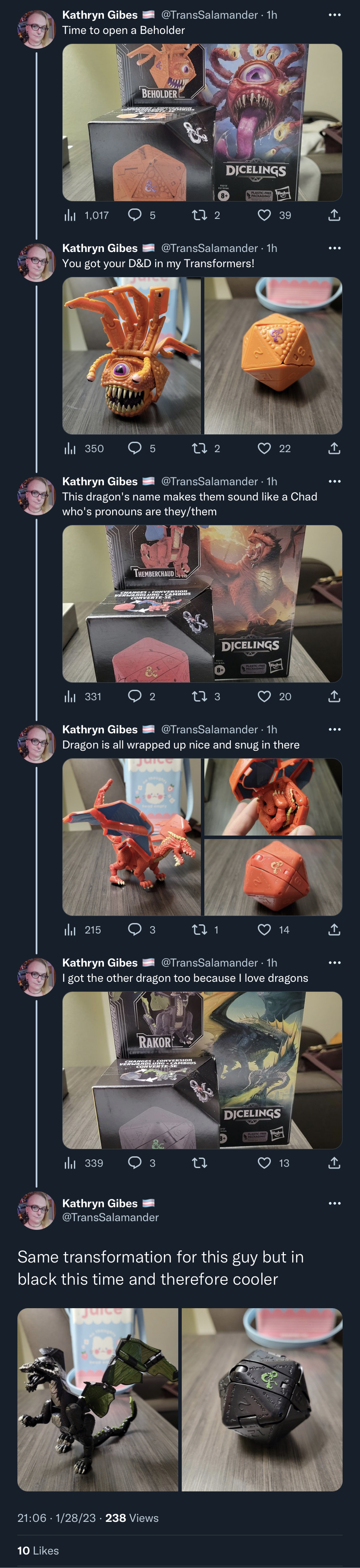Toggle retweet on the Themberchaud box tweet
Screen dimensions: 360x1568
tap(200, 696)
